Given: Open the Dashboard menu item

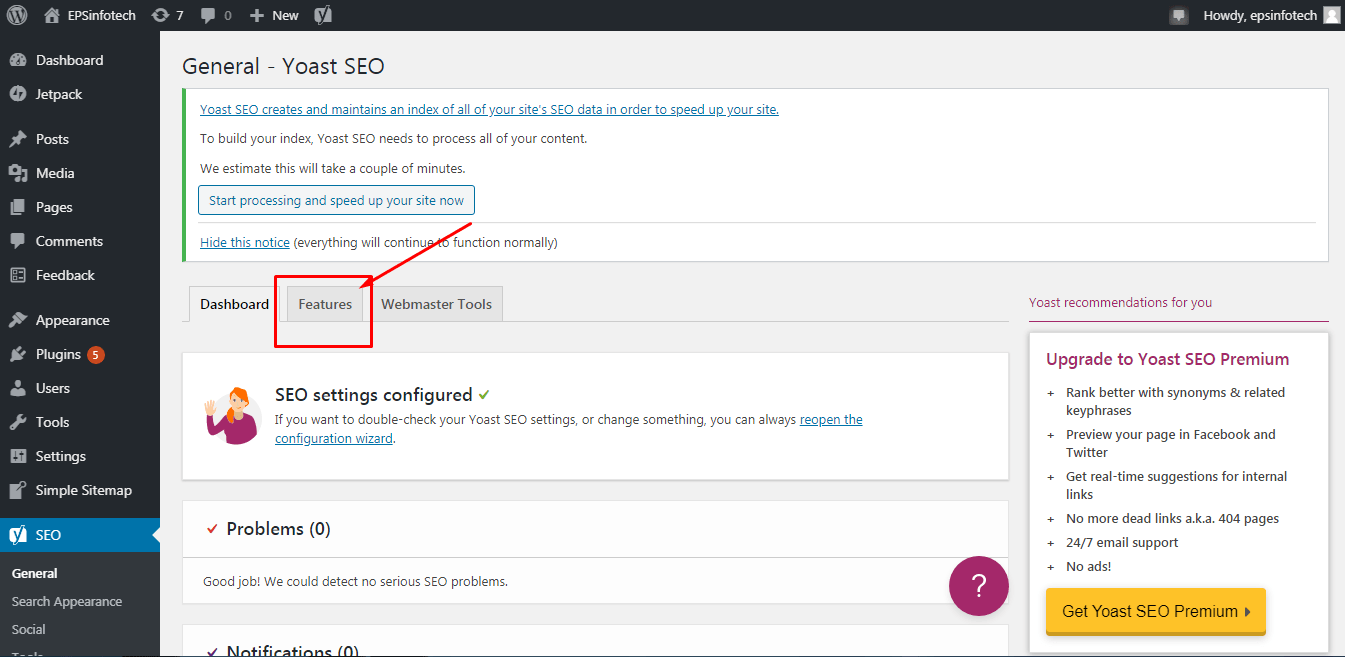Looking at the screenshot, I should (x=80, y=60).
